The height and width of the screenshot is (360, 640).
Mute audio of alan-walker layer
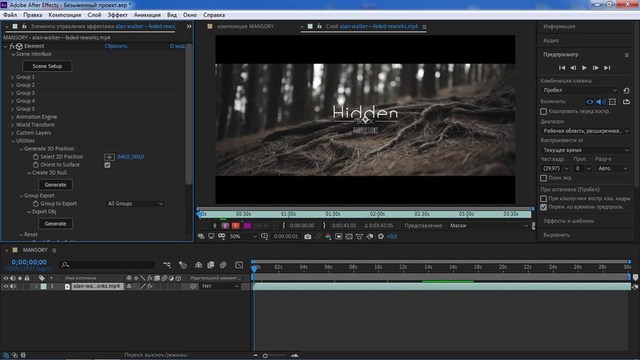(13, 287)
